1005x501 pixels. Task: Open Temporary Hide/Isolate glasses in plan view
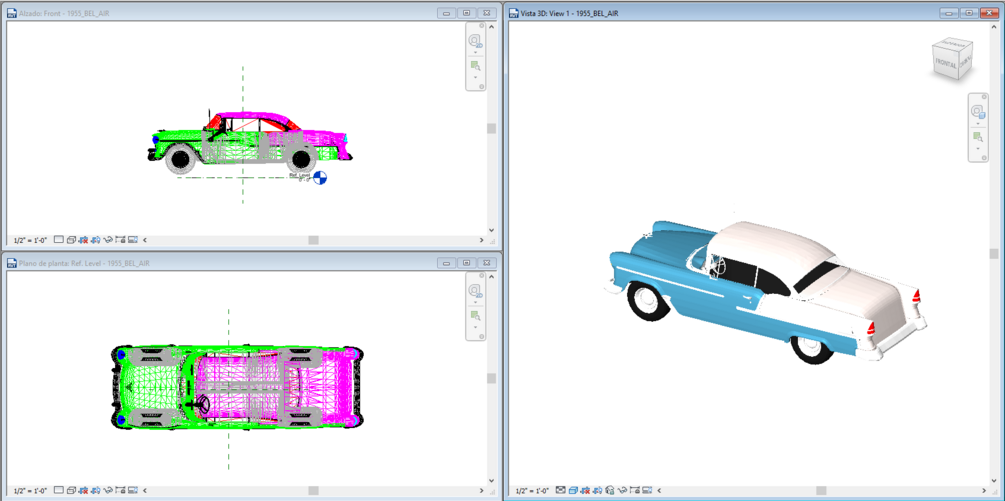108,490
